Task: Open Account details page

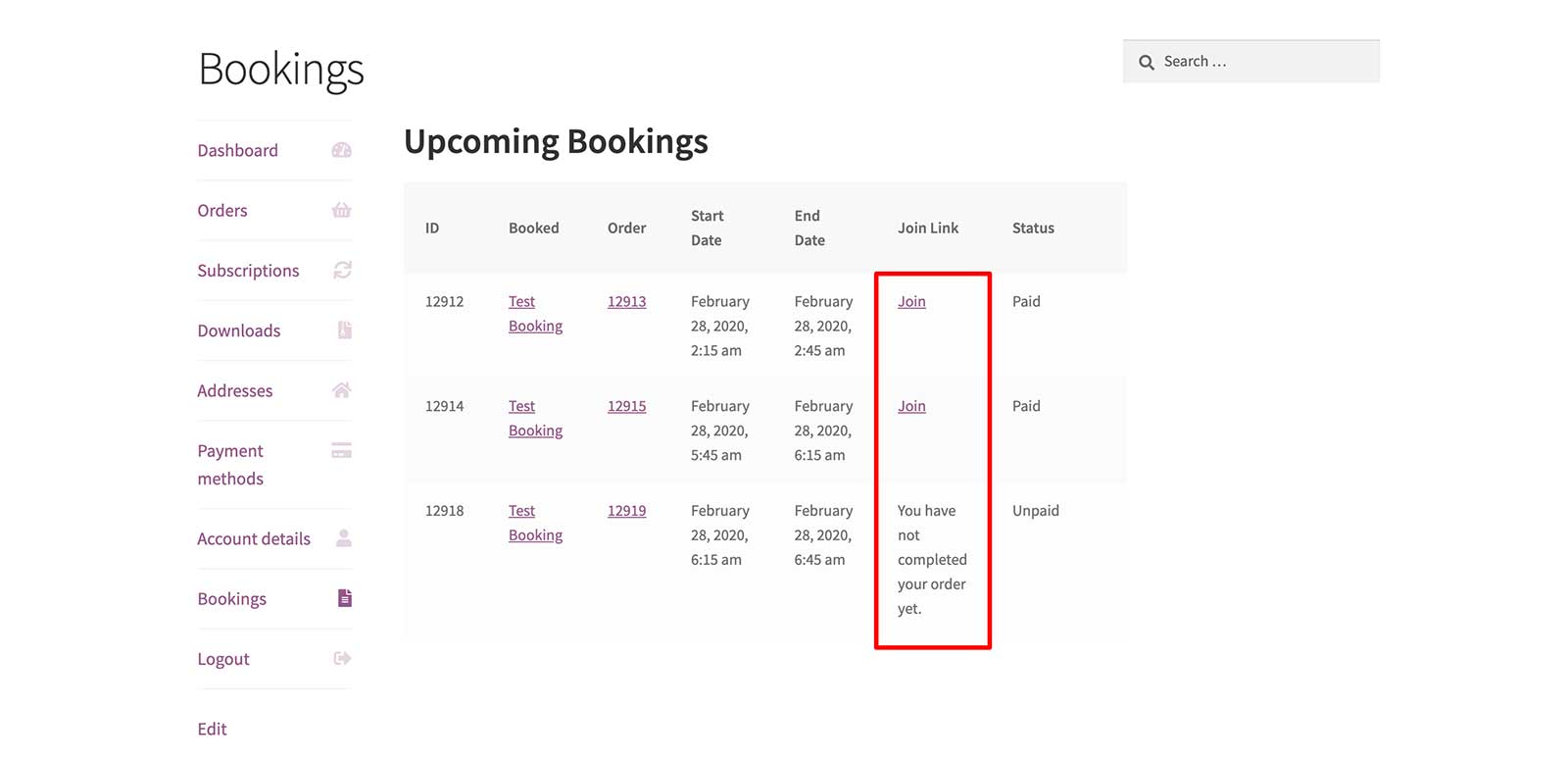Action: click(x=254, y=539)
